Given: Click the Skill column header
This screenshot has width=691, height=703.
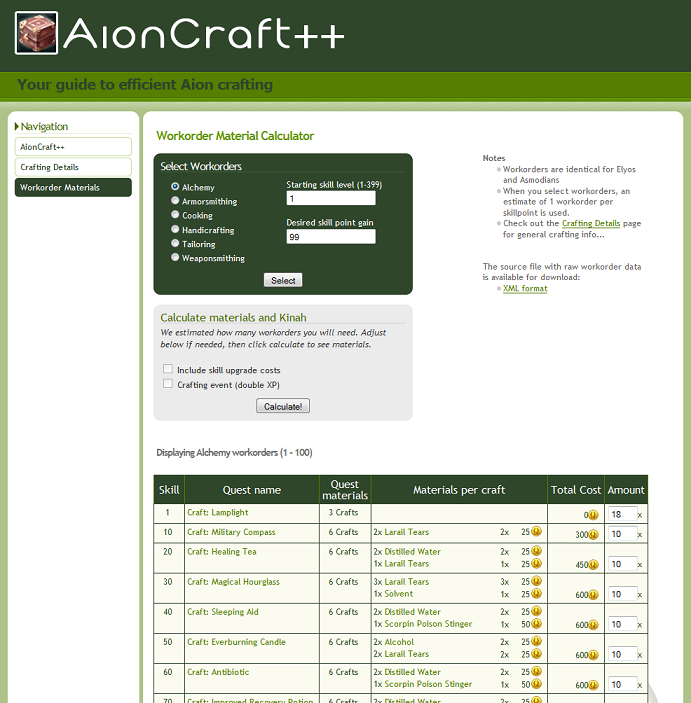Looking at the screenshot, I should [169, 490].
